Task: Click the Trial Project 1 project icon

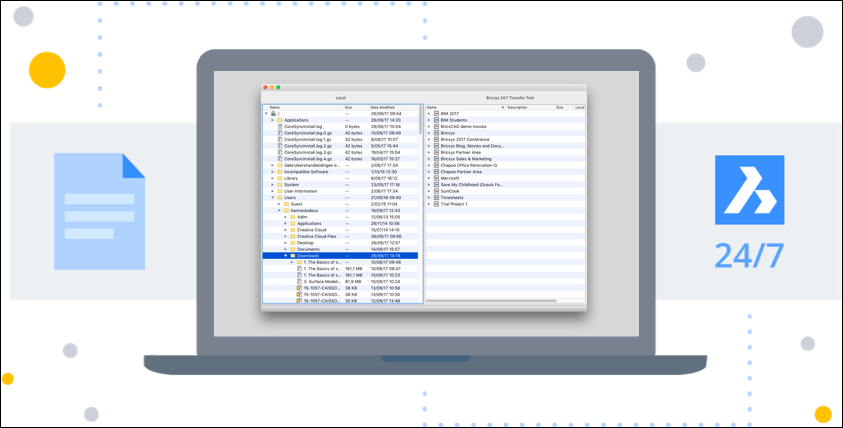Action: click(436, 204)
